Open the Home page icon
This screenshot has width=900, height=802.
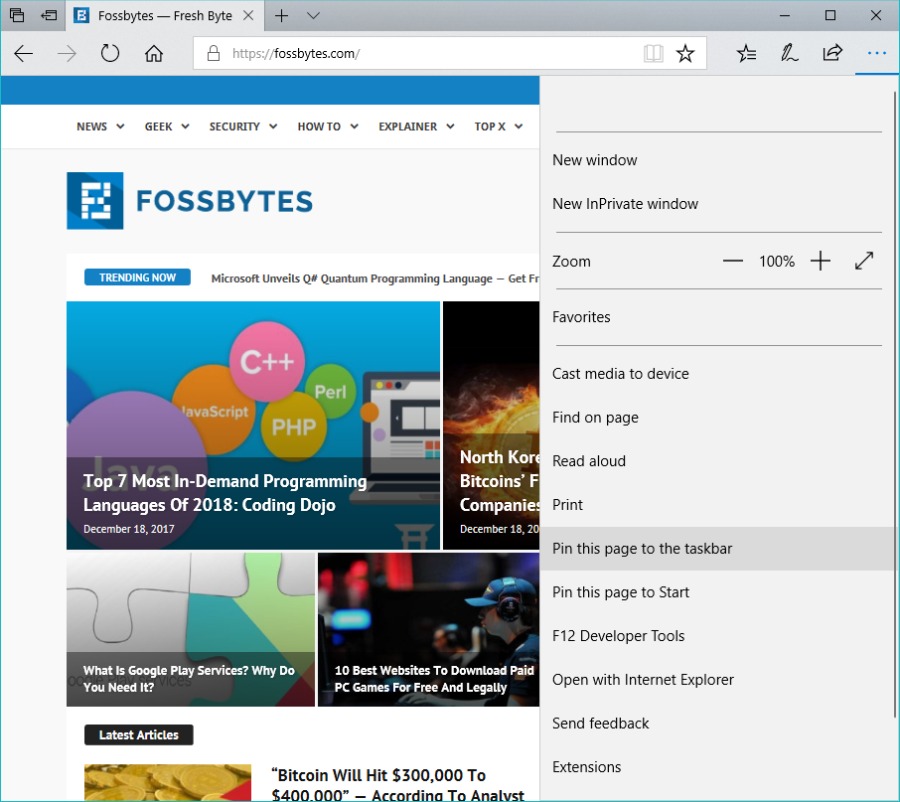click(154, 53)
